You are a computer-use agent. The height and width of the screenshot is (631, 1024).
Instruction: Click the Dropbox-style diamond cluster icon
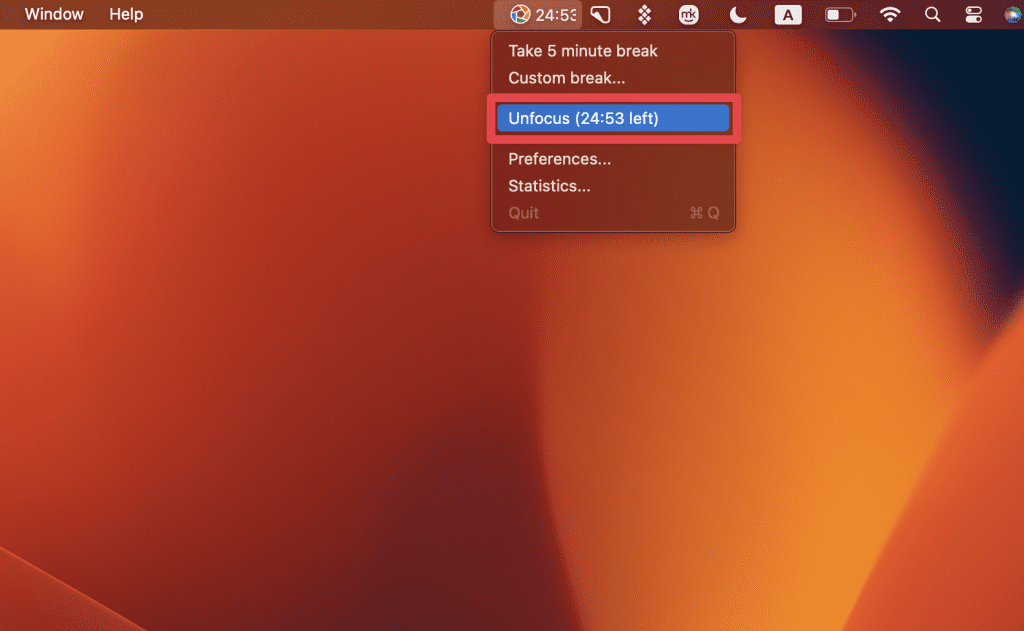click(645, 14)
